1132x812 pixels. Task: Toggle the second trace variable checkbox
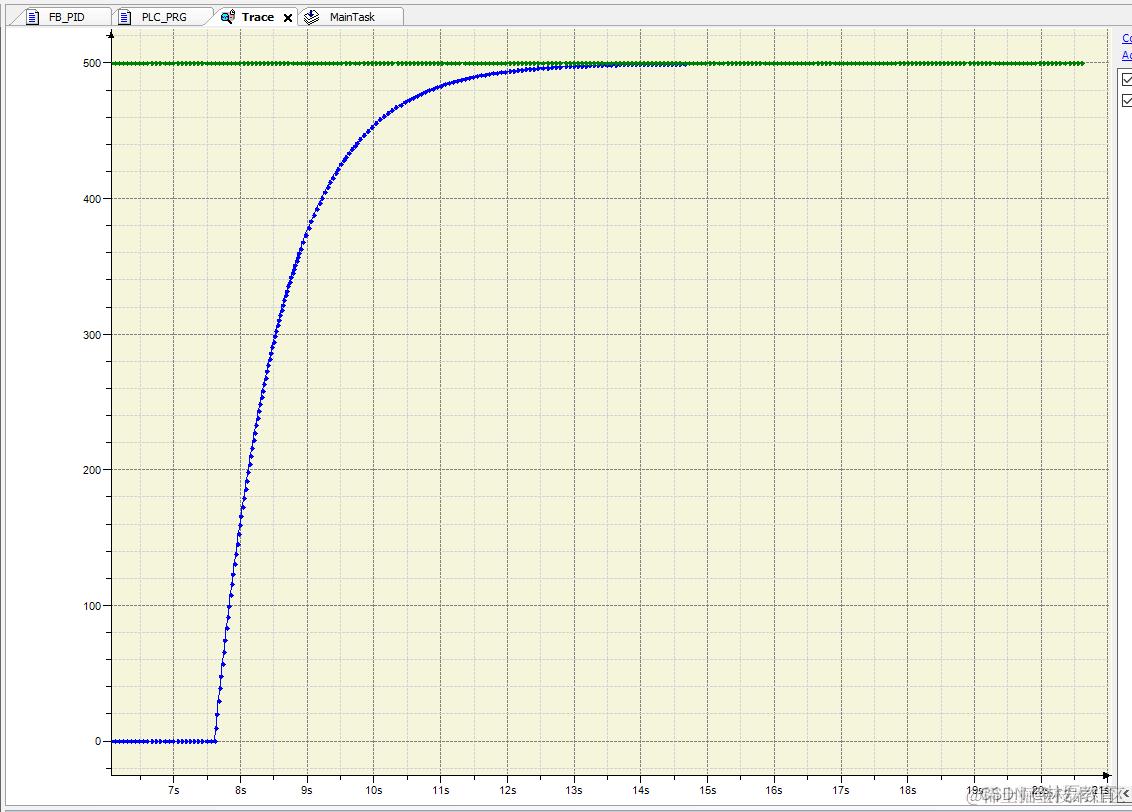coord(1126,101)
